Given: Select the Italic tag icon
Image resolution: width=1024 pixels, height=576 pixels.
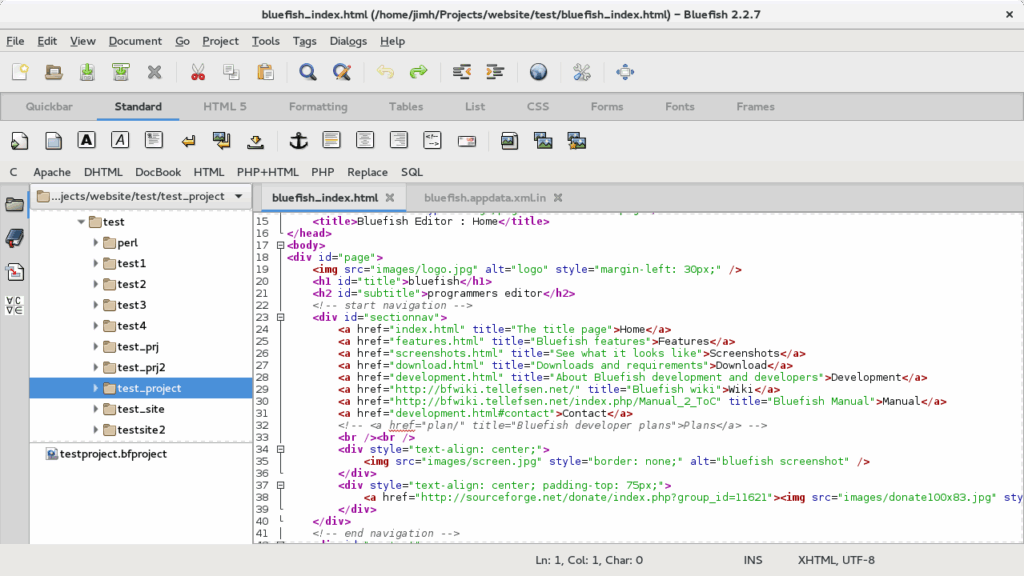Looking at the screenshot, I should (x=119, y=140).
